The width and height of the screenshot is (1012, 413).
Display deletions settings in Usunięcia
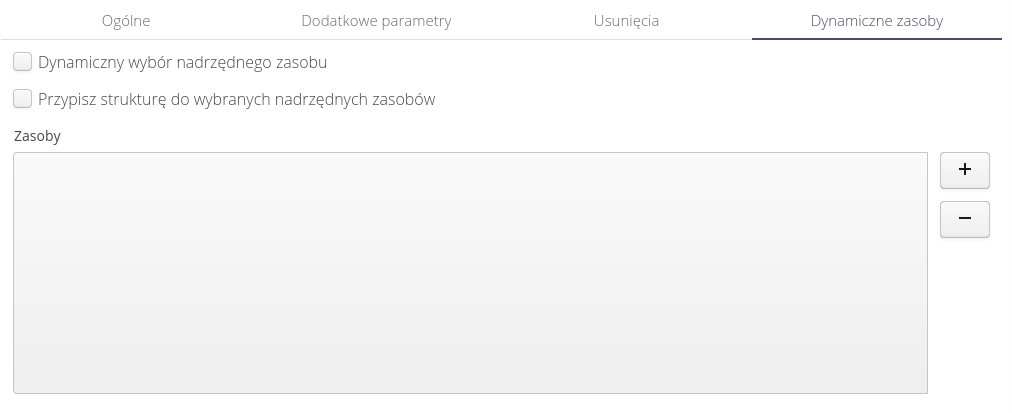tap(626, 20)
